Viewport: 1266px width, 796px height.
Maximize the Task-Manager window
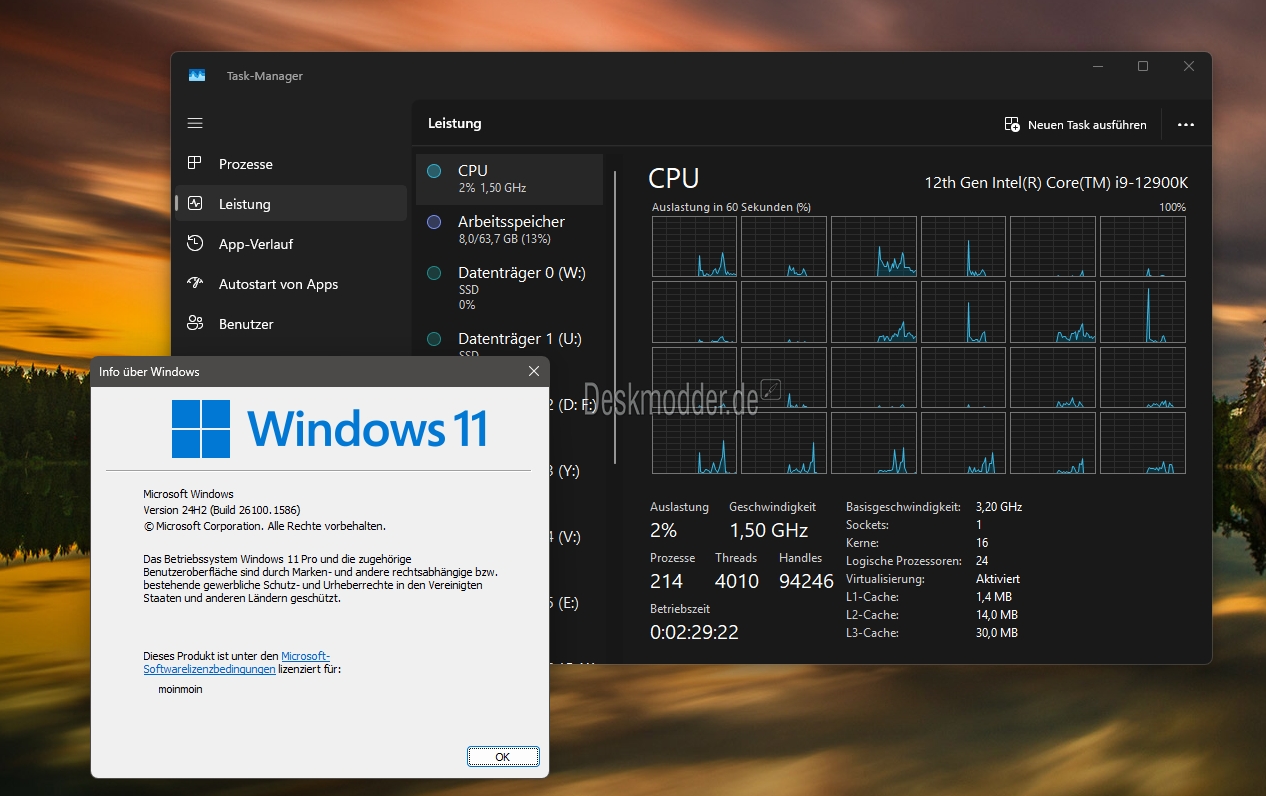1143,66
